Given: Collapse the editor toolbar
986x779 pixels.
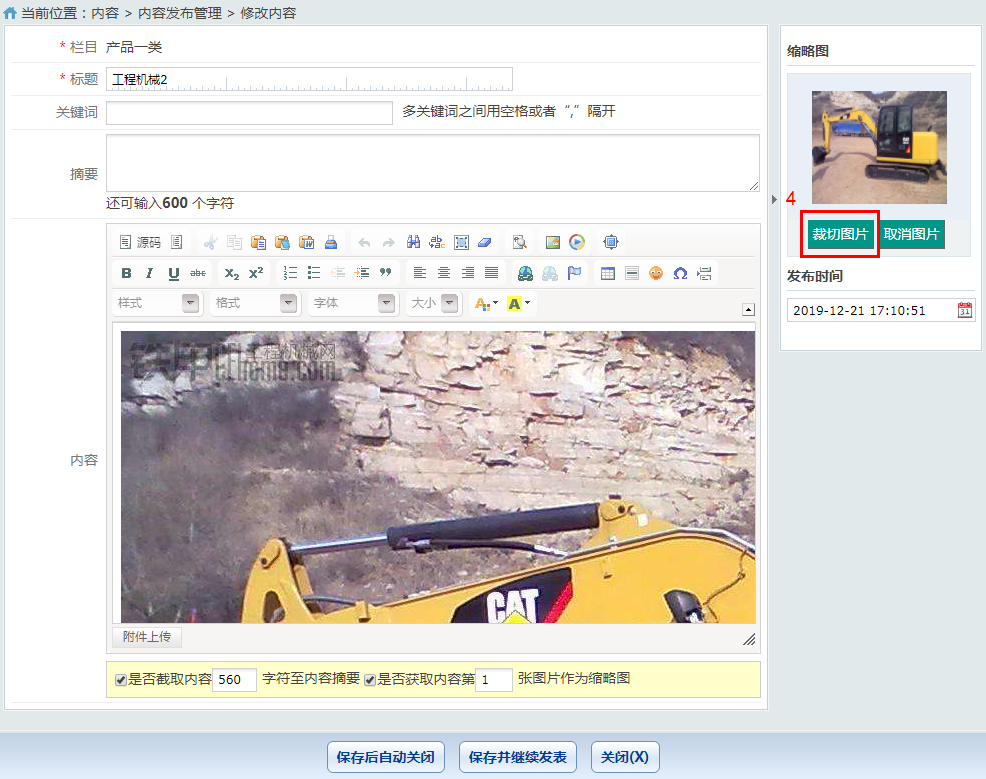Looking at the screenshot, I should point(748,309).
